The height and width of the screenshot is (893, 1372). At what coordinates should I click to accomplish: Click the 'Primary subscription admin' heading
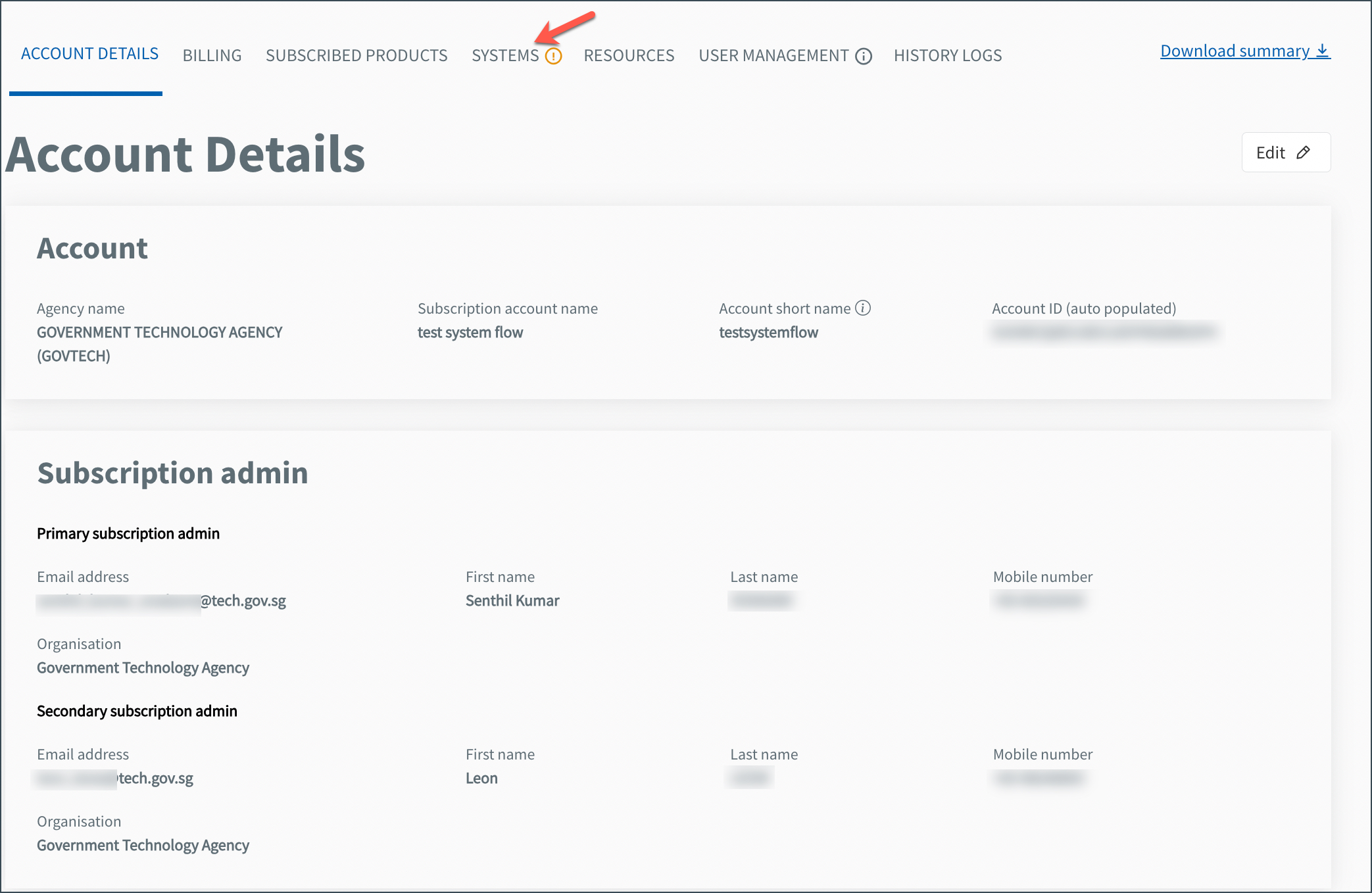pos(128,533)
